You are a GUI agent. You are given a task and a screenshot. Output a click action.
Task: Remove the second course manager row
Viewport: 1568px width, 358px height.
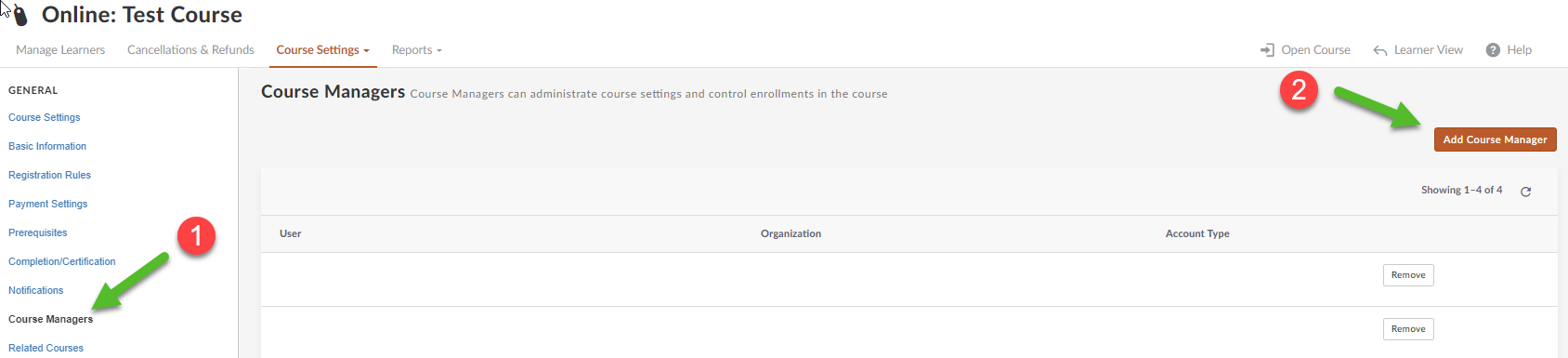[x=1408, y=329]
